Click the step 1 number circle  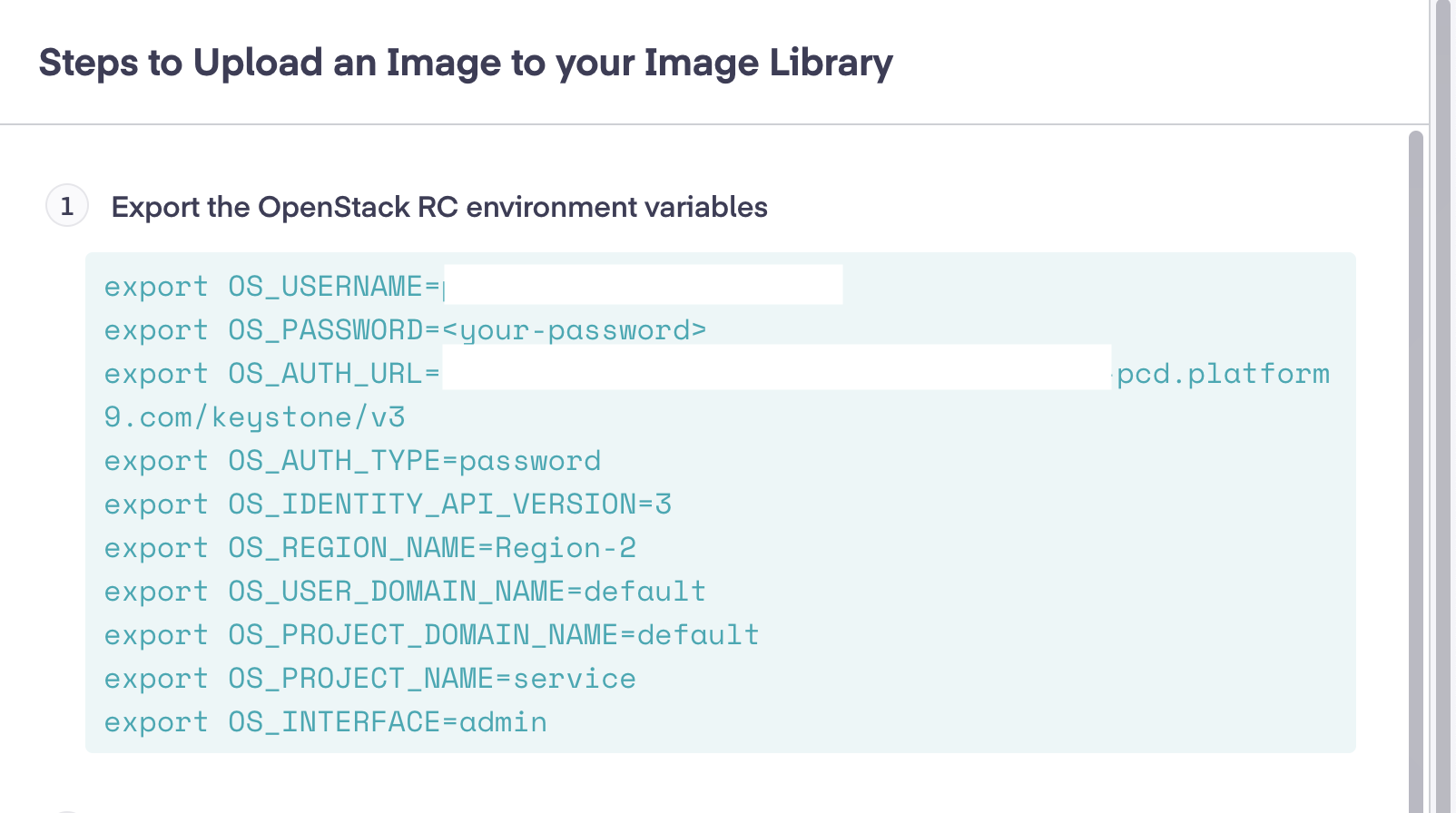67,206
